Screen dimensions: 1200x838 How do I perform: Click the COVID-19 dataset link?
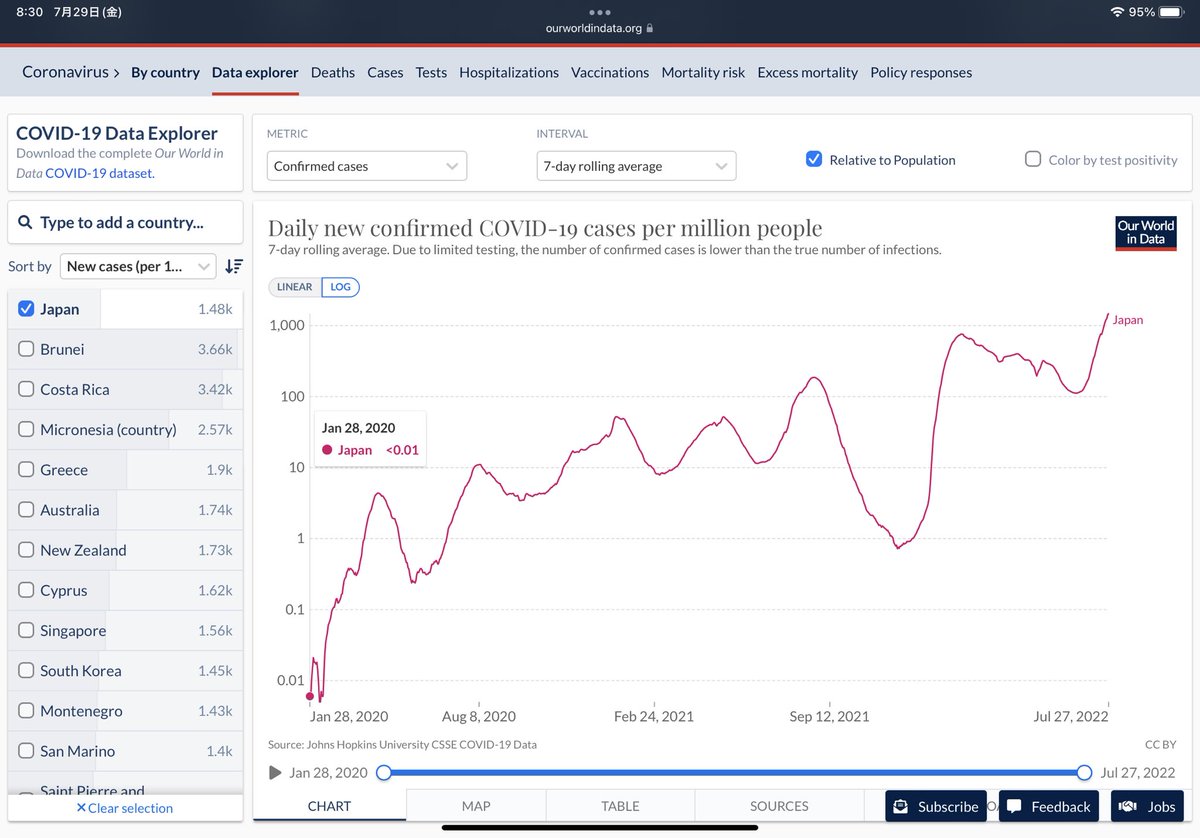[100, 173]
